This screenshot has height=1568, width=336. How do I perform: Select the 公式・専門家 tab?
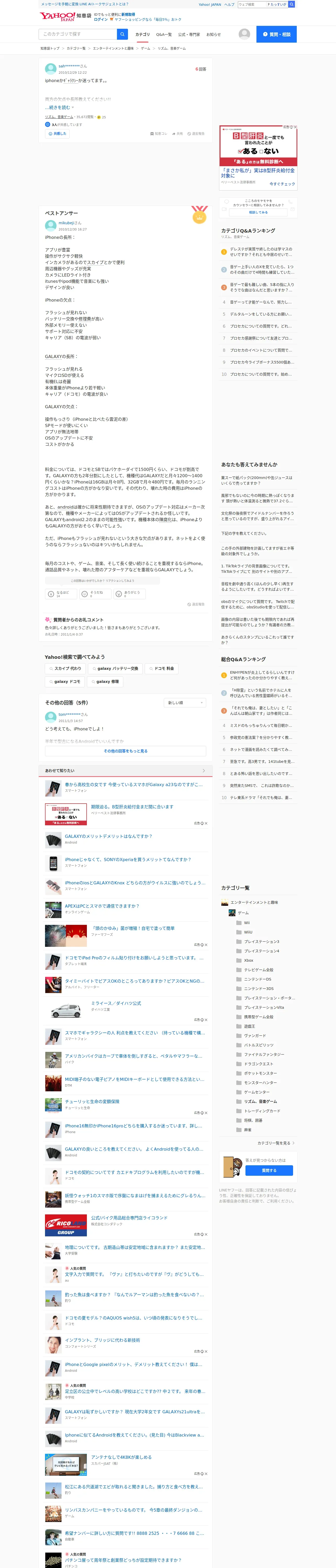point(189,35)
